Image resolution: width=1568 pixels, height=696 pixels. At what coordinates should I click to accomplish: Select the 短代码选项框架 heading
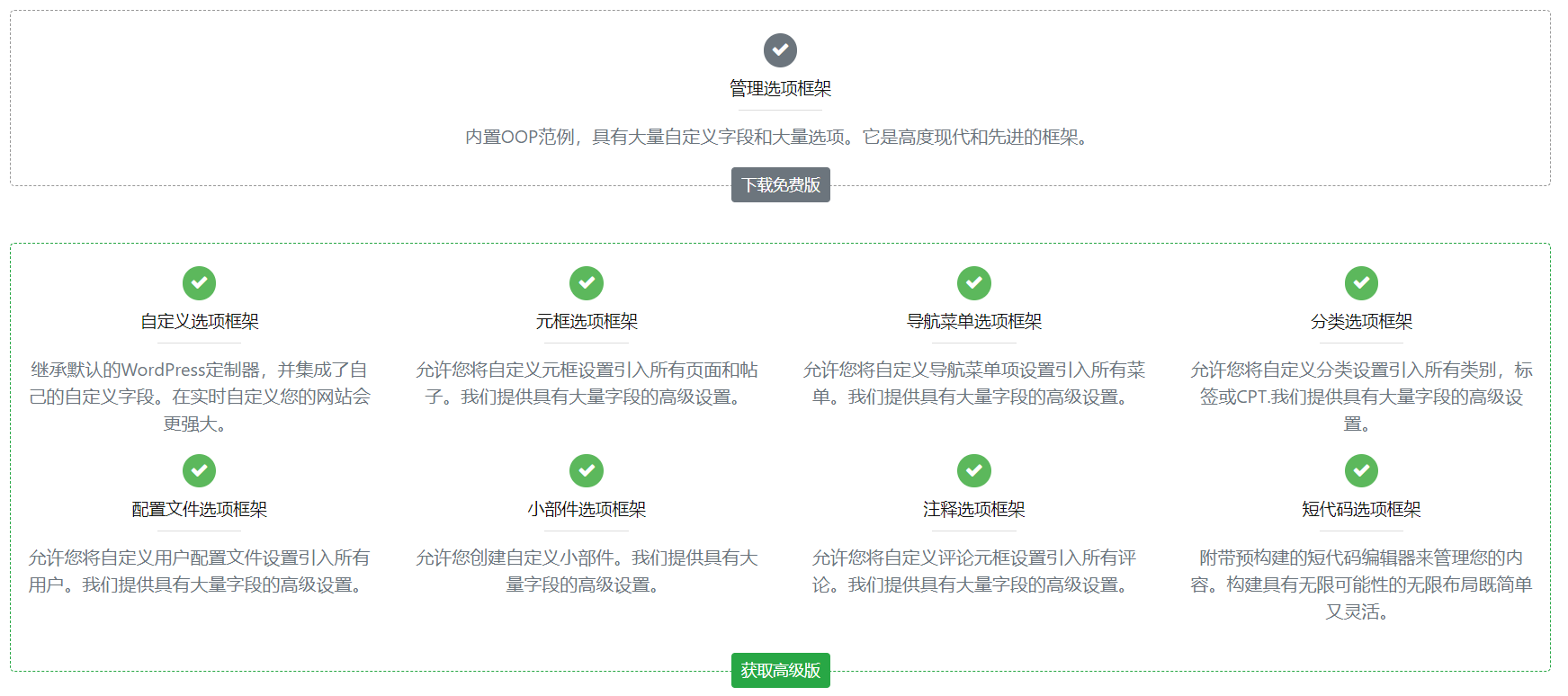(x=1361, y=509)
